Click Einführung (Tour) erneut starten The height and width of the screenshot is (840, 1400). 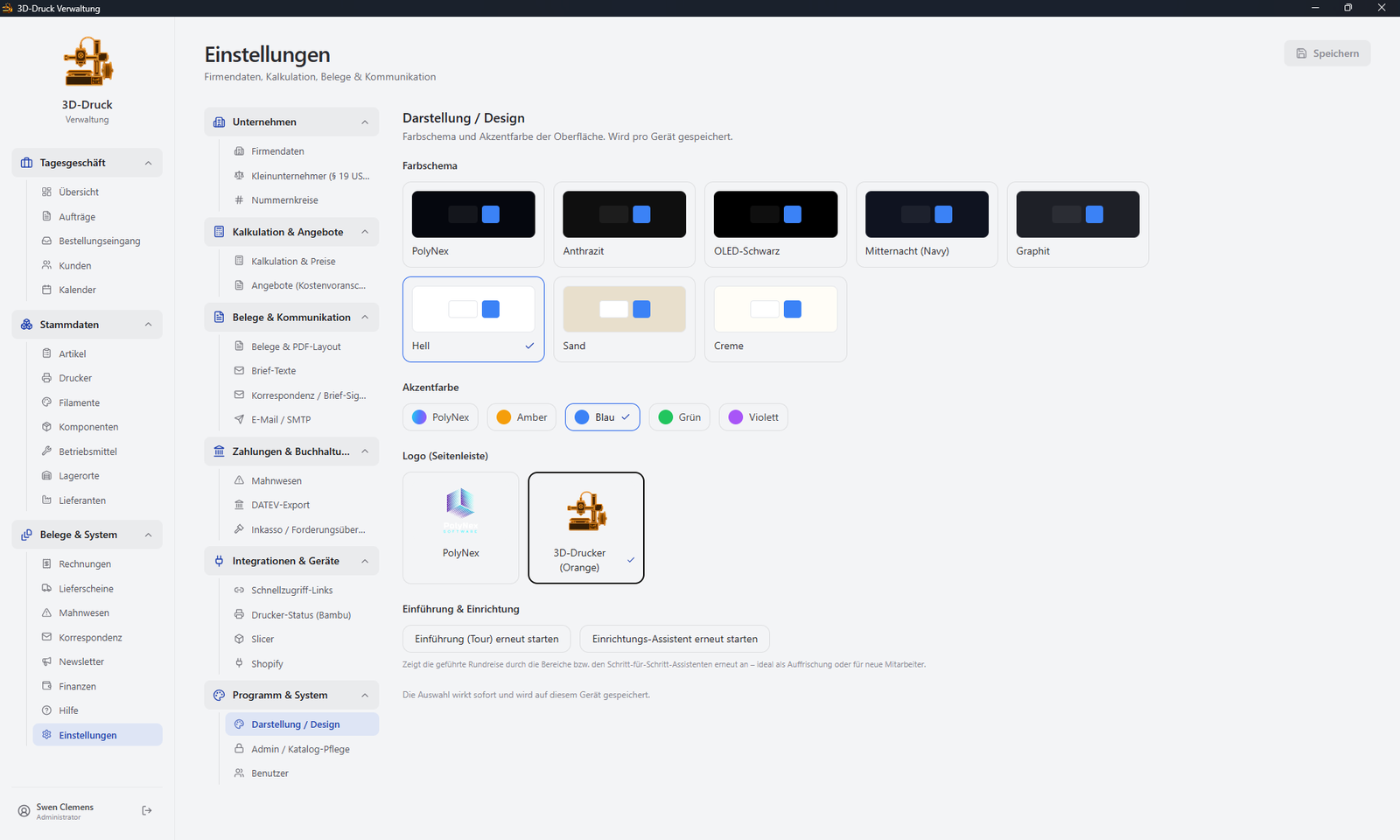pos(486,639)
